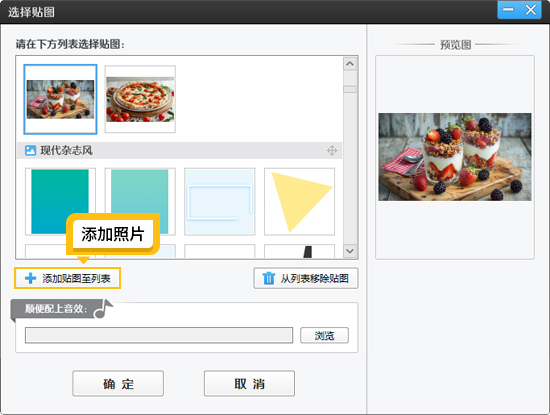The image size is (550, 415).
Task: Choose the dark teal gradient rectangle sticker
Action: click(x=60, y=202)
